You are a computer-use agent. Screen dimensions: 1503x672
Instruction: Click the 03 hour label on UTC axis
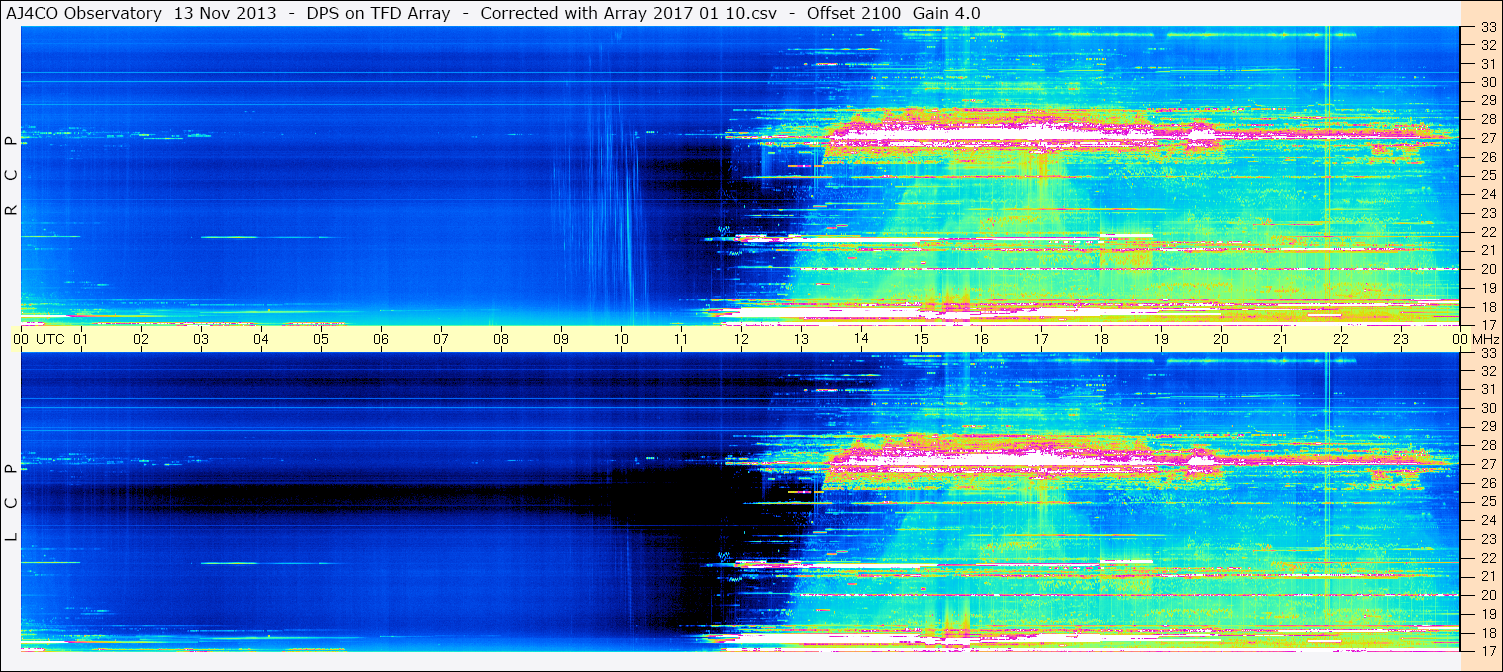201,339
